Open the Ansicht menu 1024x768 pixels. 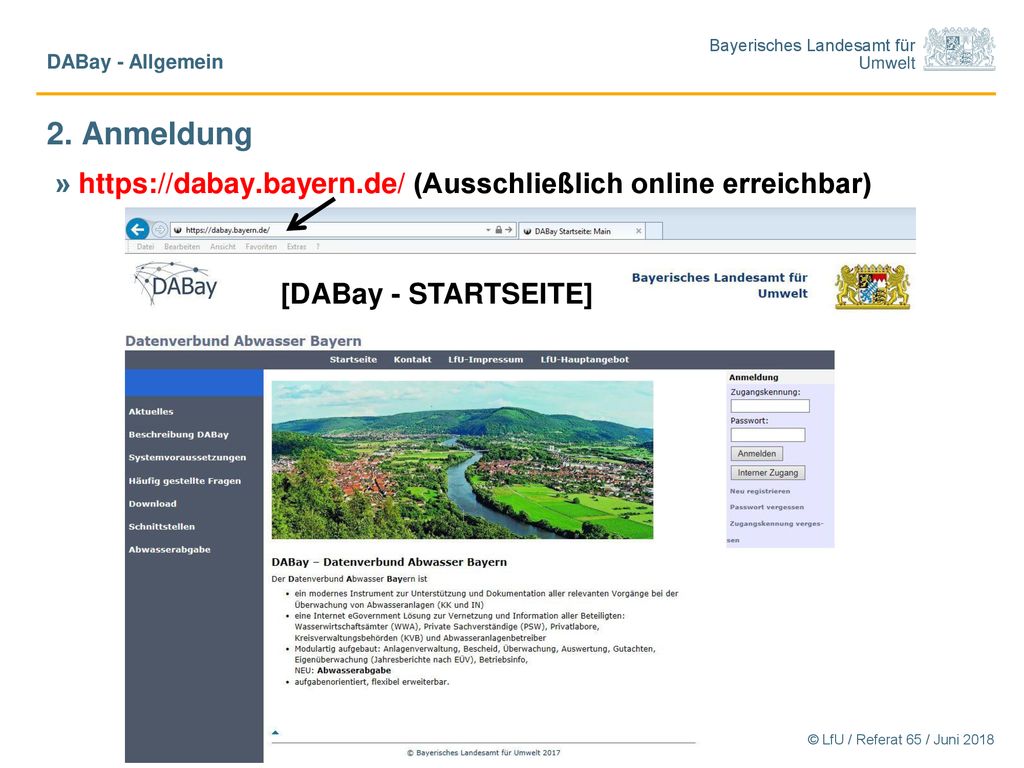pyautogui.click(x=223, y=247)
